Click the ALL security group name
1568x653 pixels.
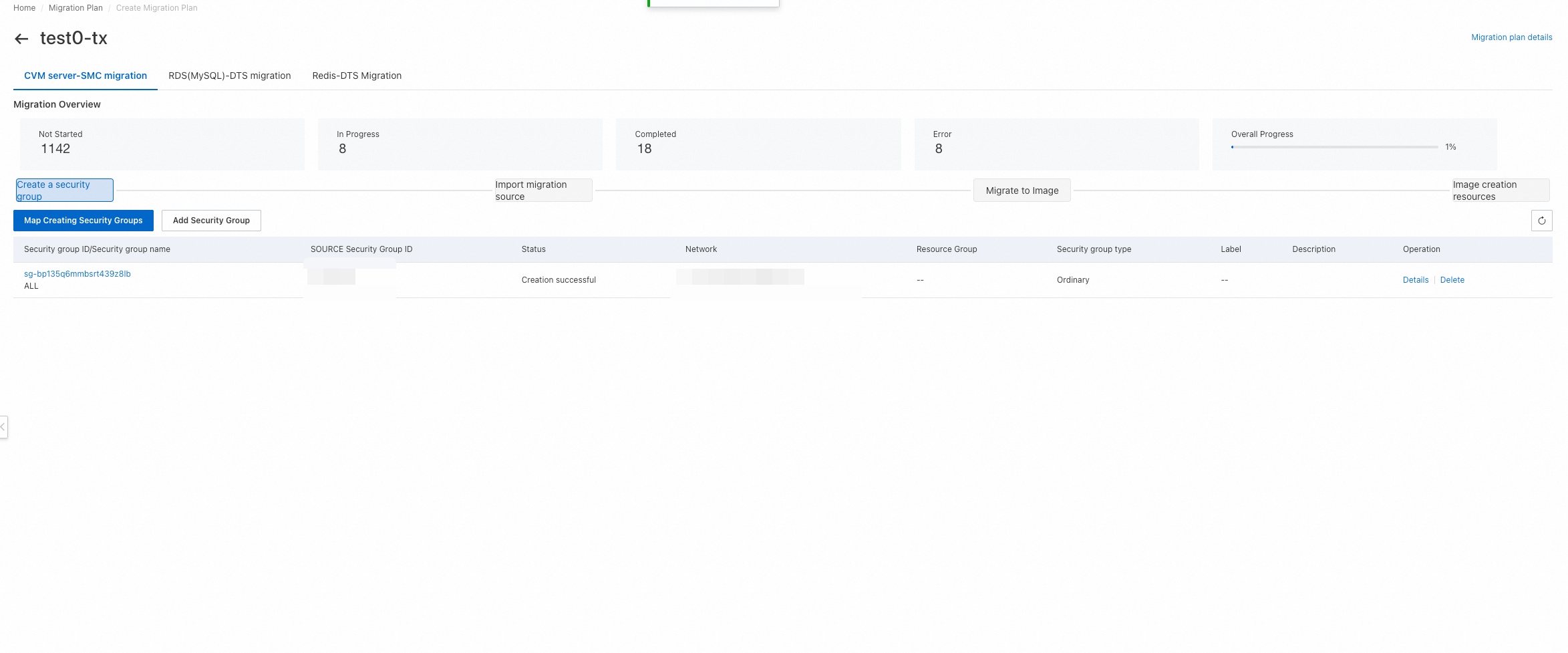click(x=31, y=286)
